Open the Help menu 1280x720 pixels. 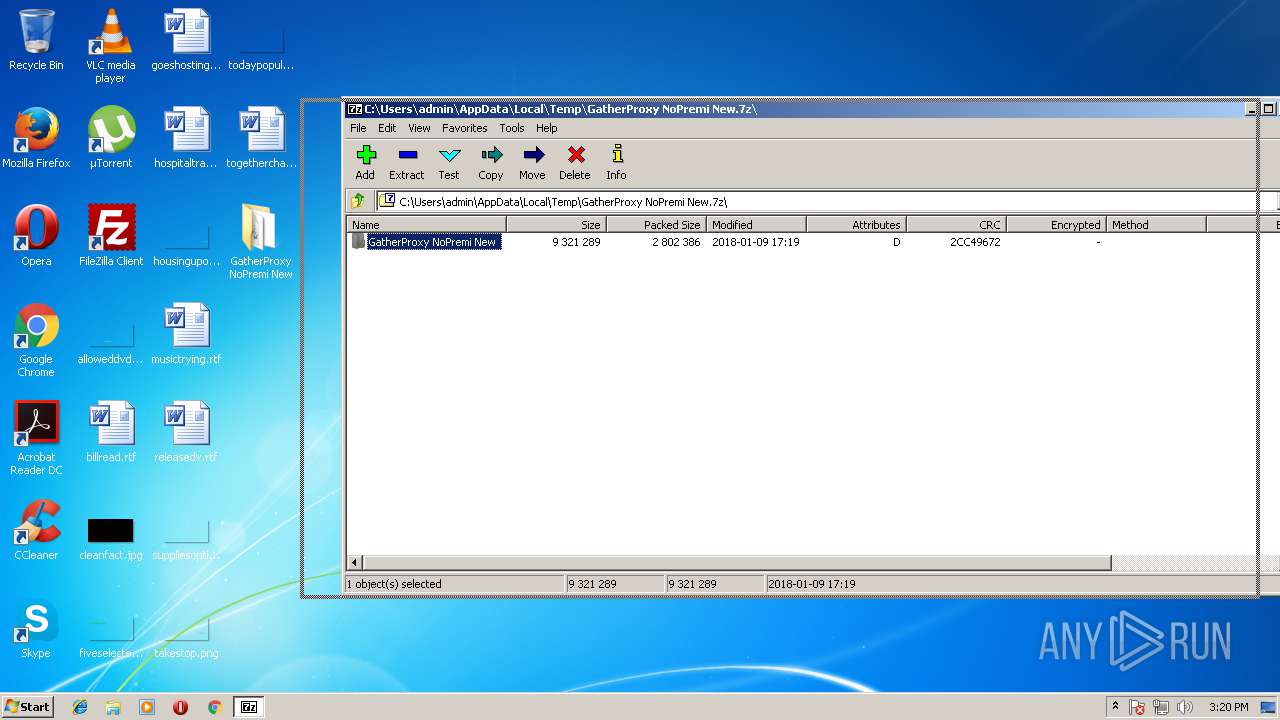546,128
